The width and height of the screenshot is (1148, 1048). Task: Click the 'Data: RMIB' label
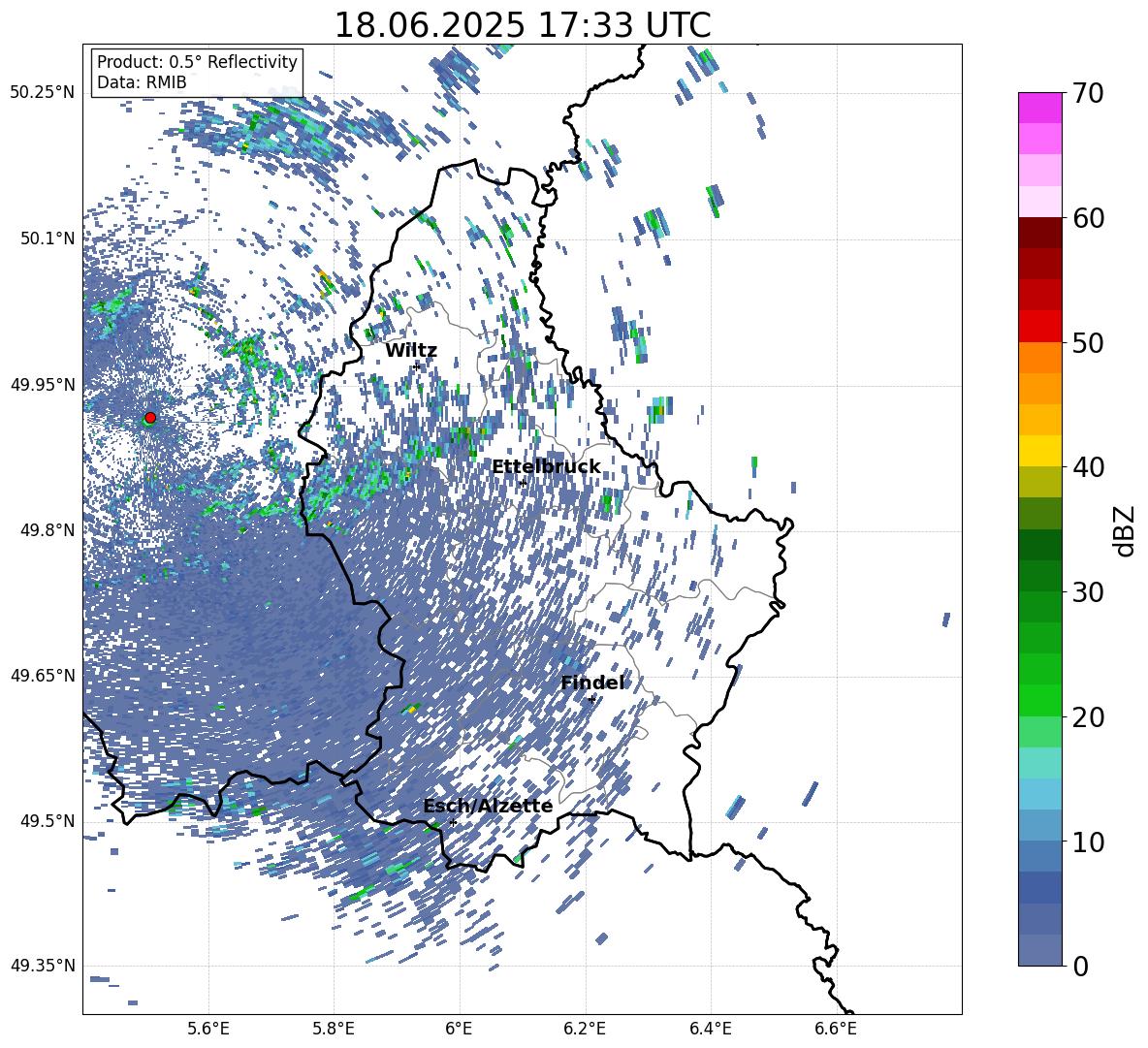tap(142, 82)
